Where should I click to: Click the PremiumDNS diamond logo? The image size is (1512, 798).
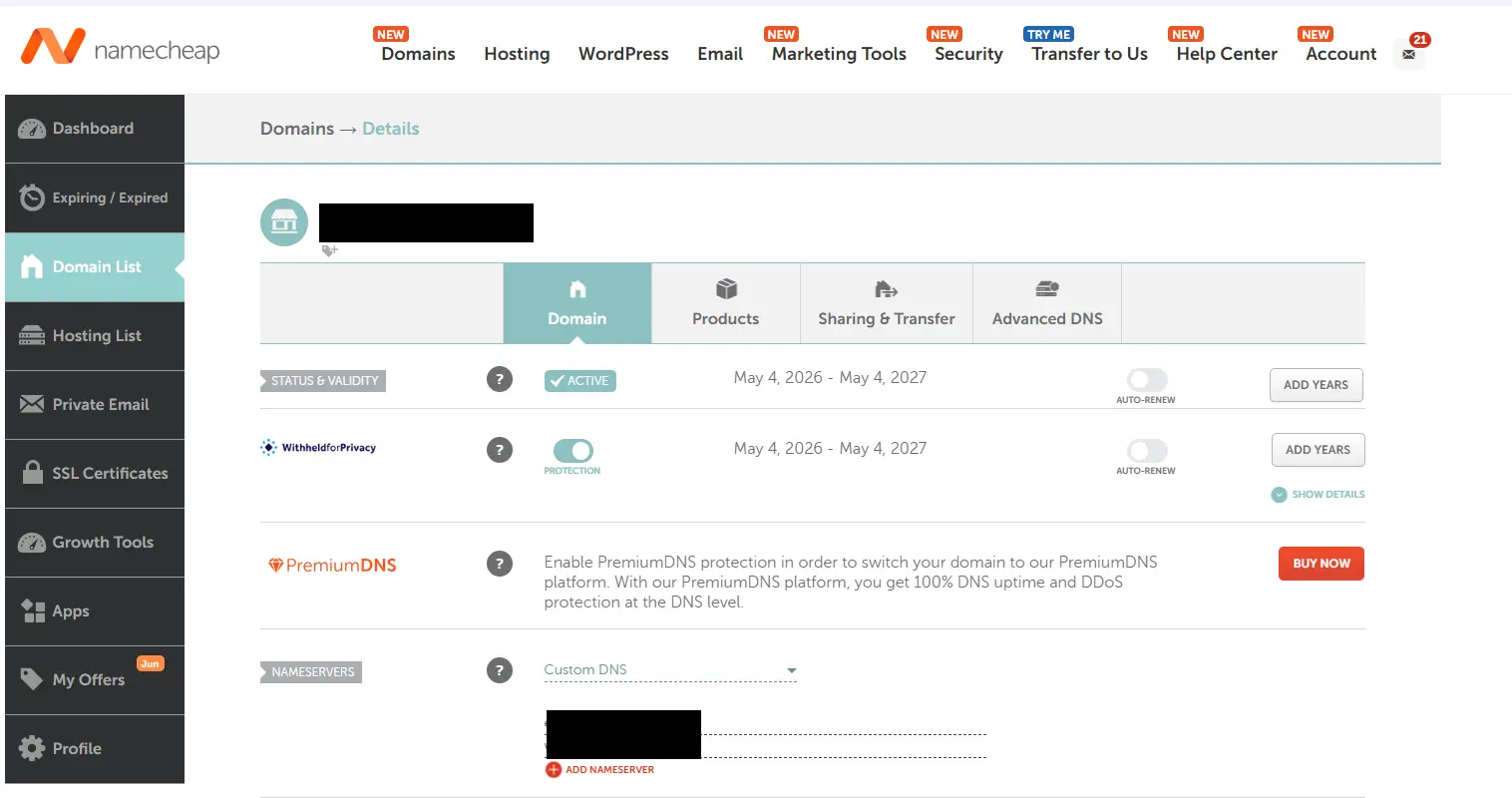click(332, 566)
